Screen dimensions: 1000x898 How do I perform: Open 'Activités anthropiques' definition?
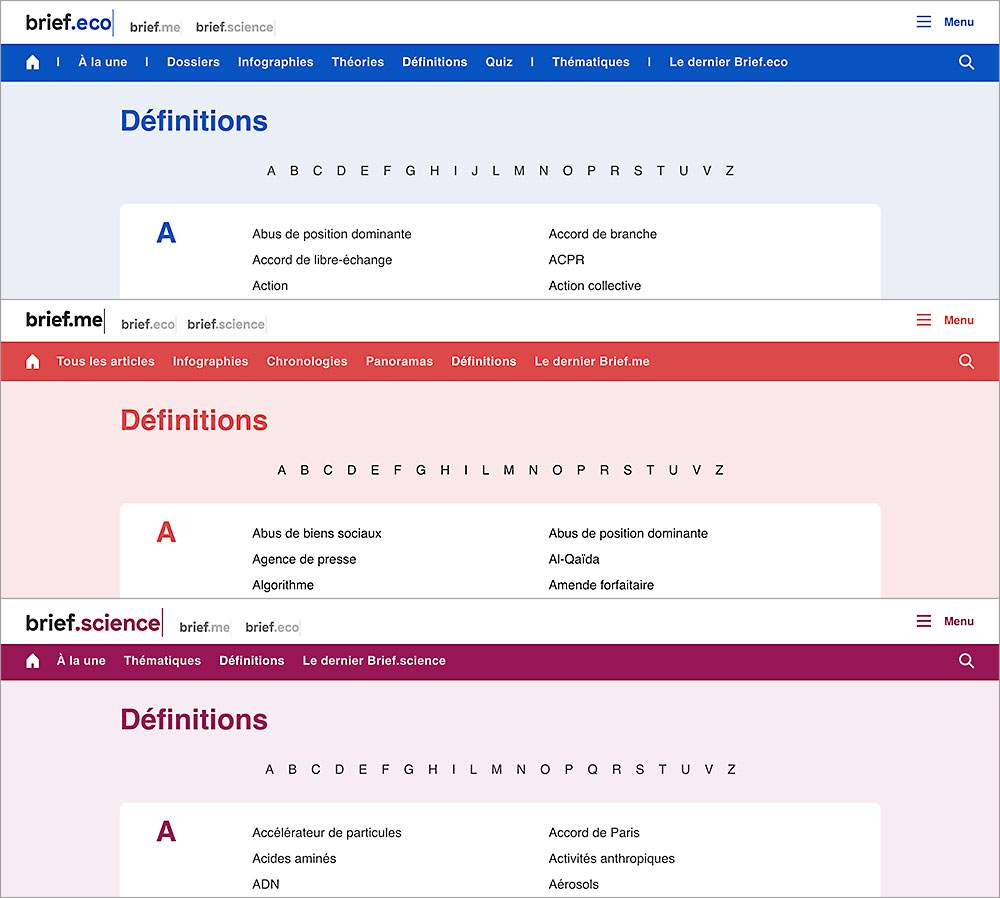[612, 859]
